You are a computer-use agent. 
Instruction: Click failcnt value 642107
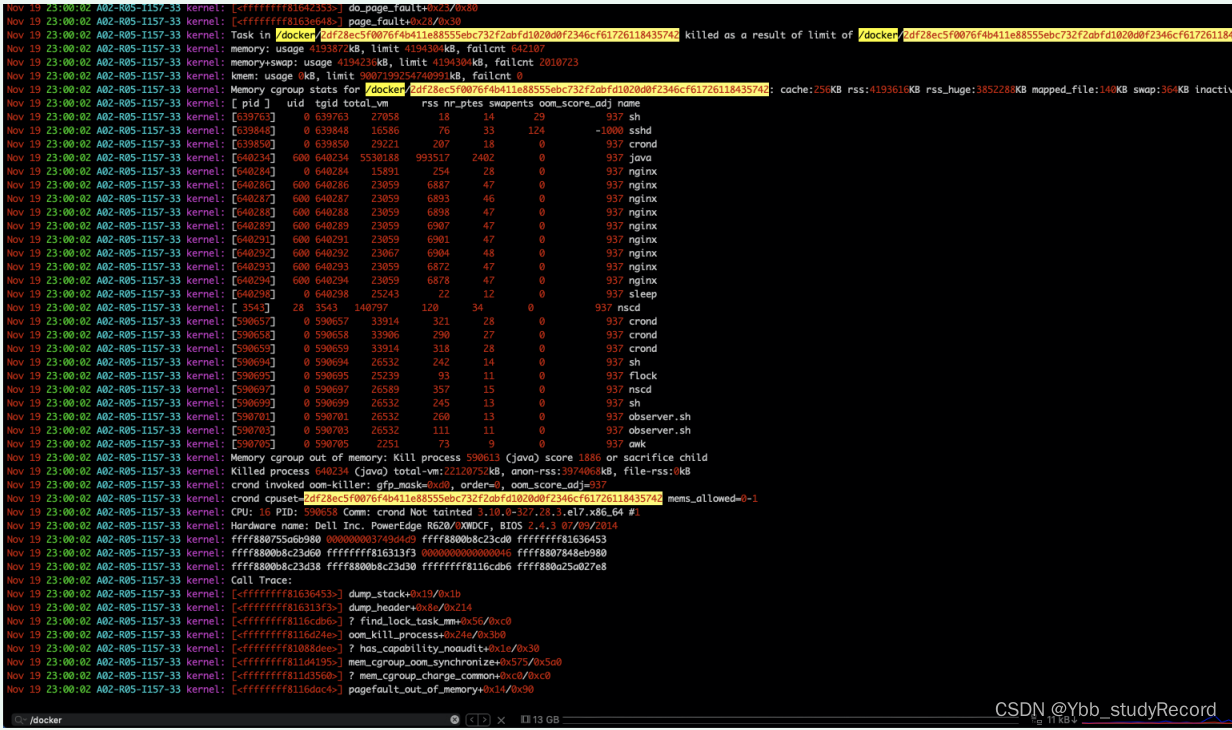pyautogui.click(x=528, y=49)
